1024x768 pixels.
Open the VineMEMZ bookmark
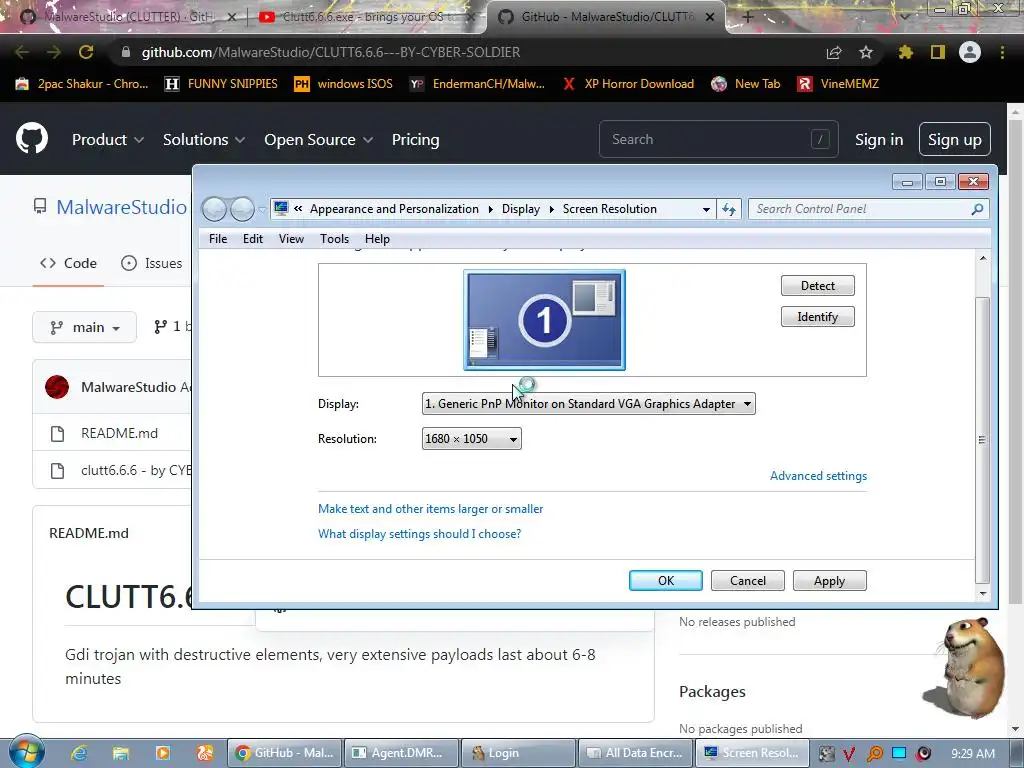(x=838, y=84)
